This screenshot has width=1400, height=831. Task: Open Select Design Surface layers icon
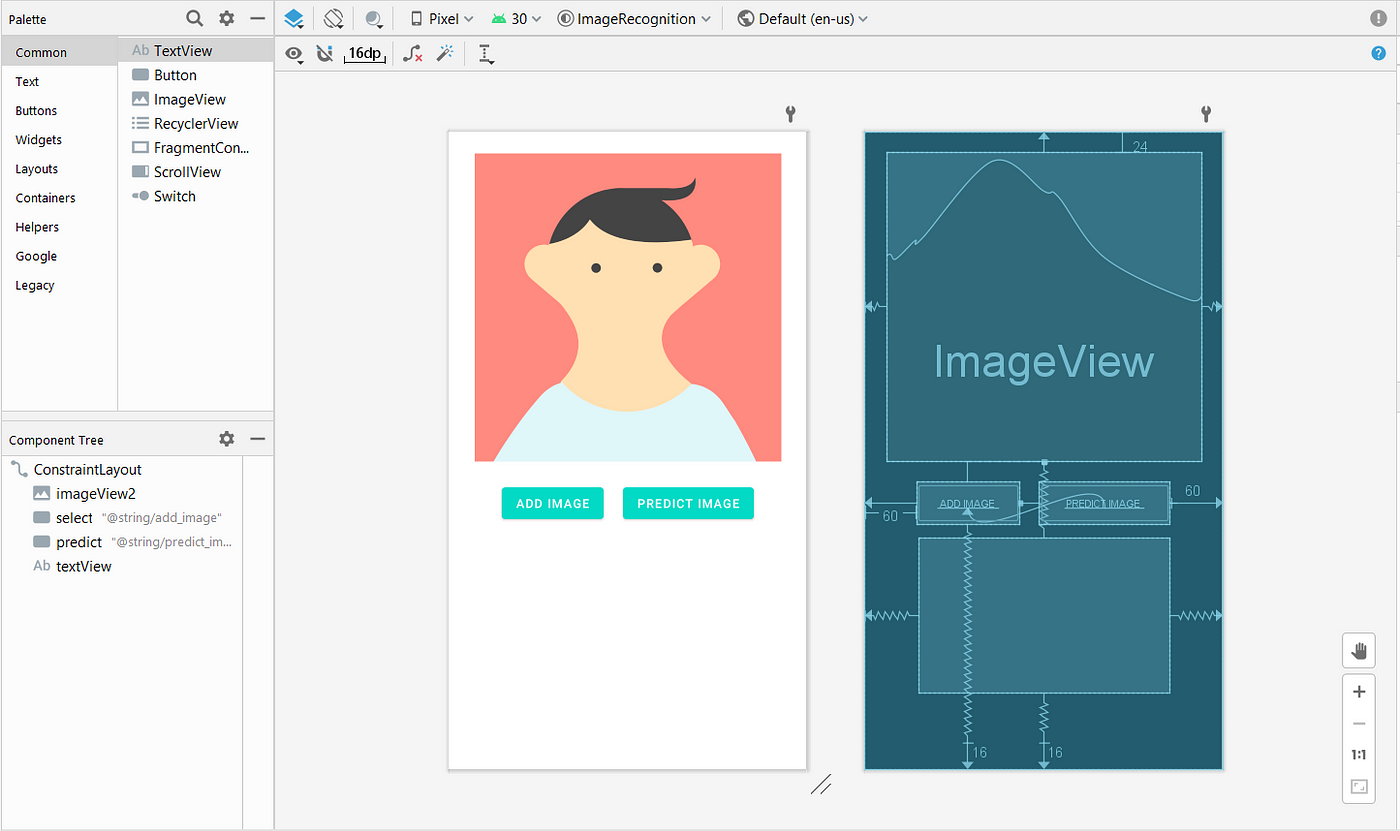pyautogui.click(x=294, y=18)
